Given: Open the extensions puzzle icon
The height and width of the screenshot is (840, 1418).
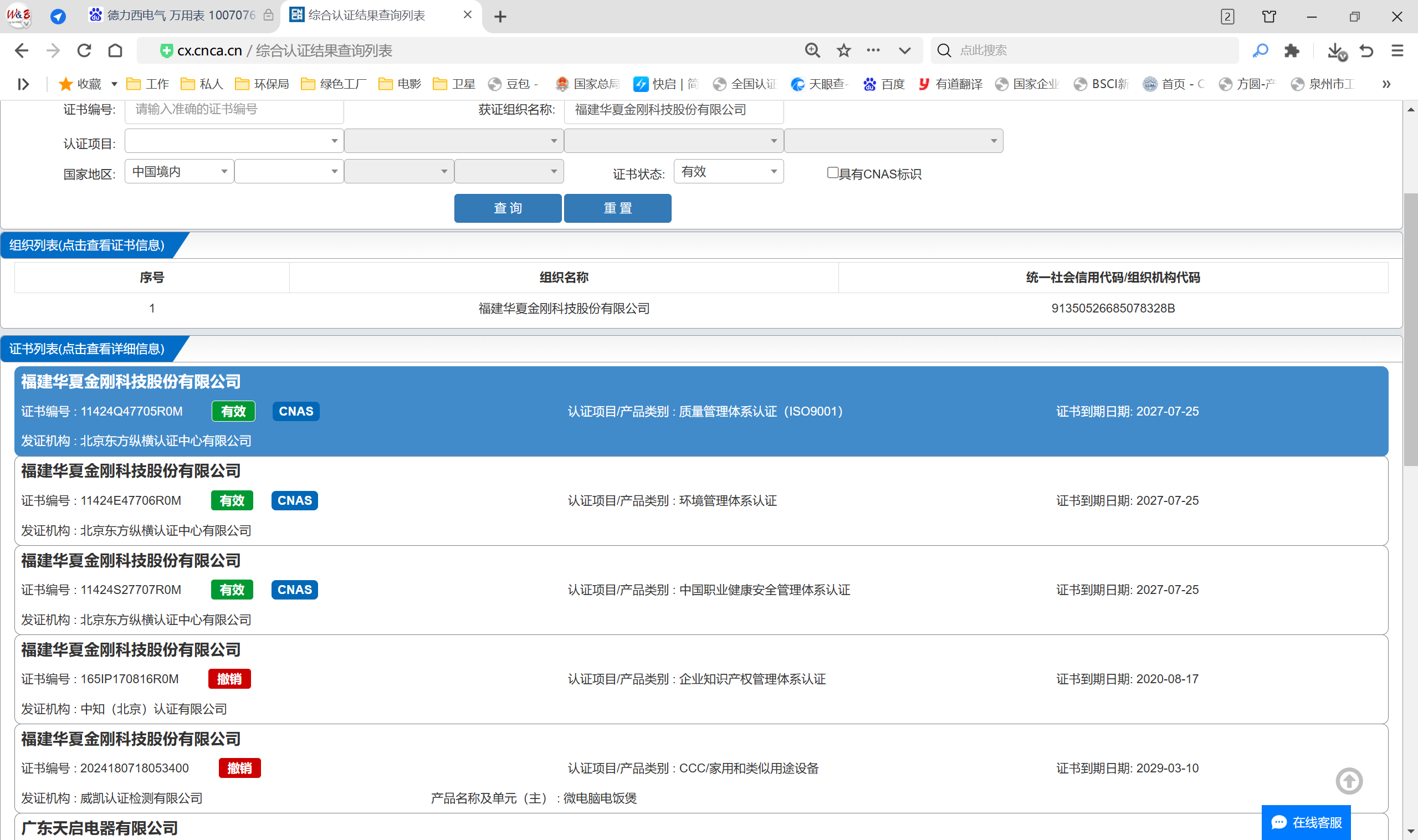Looking at the screenshot, I should pyautogui.click(x=1291, y=50).
